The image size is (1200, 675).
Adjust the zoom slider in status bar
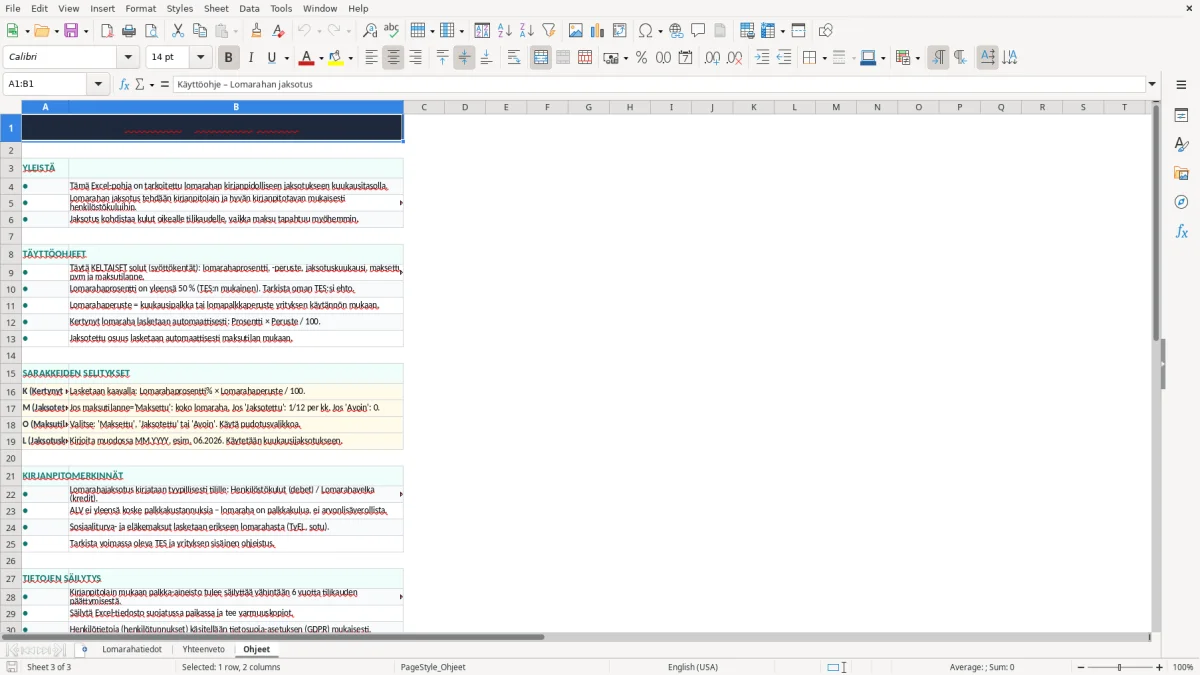[1120, 667]
